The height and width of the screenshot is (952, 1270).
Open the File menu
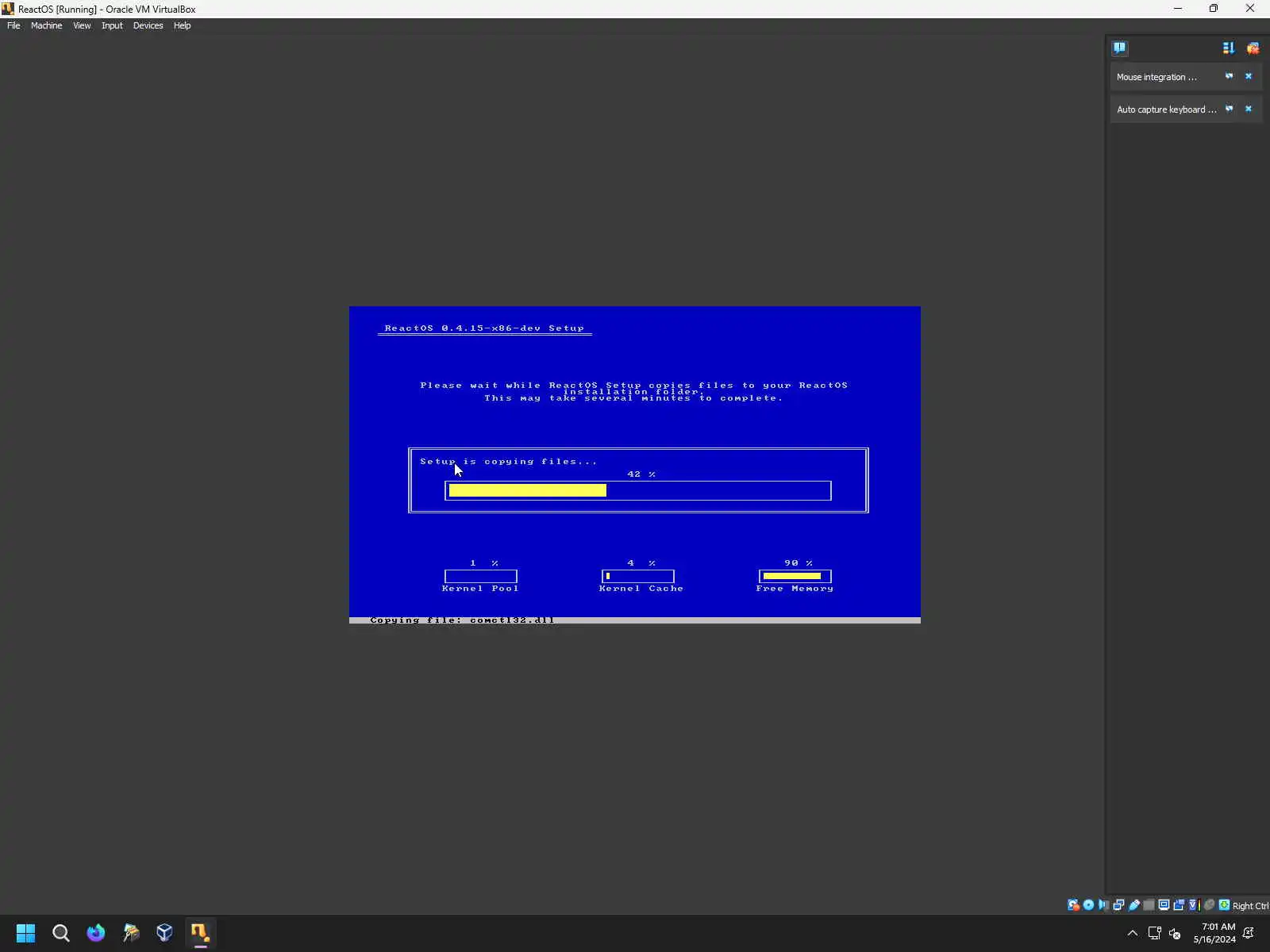pyautogui.click(x=13, y=25)
